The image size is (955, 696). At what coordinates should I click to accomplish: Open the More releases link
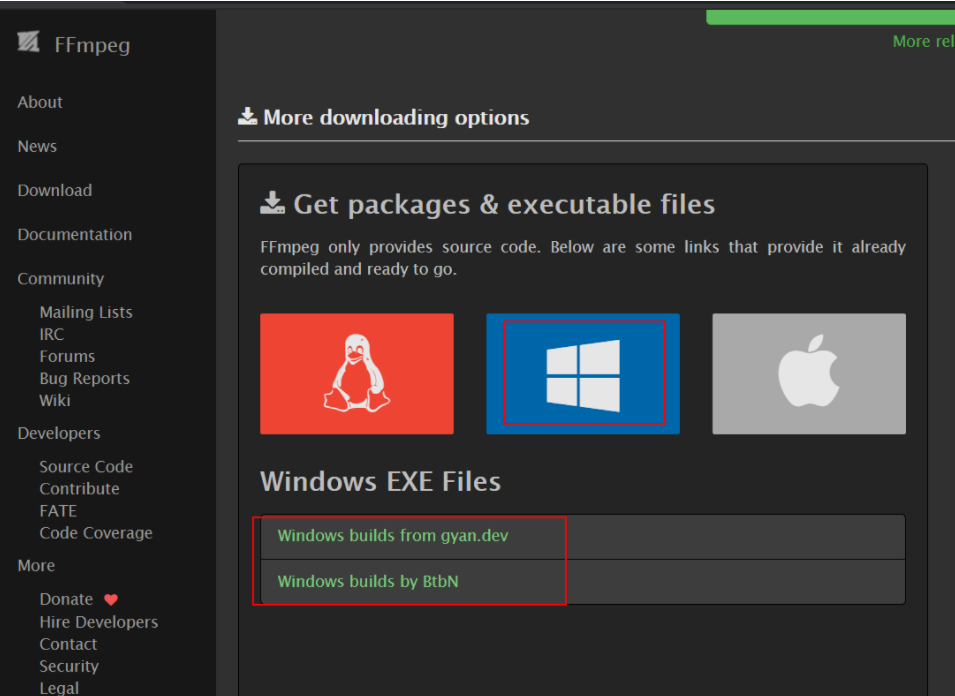click(923, 41)
